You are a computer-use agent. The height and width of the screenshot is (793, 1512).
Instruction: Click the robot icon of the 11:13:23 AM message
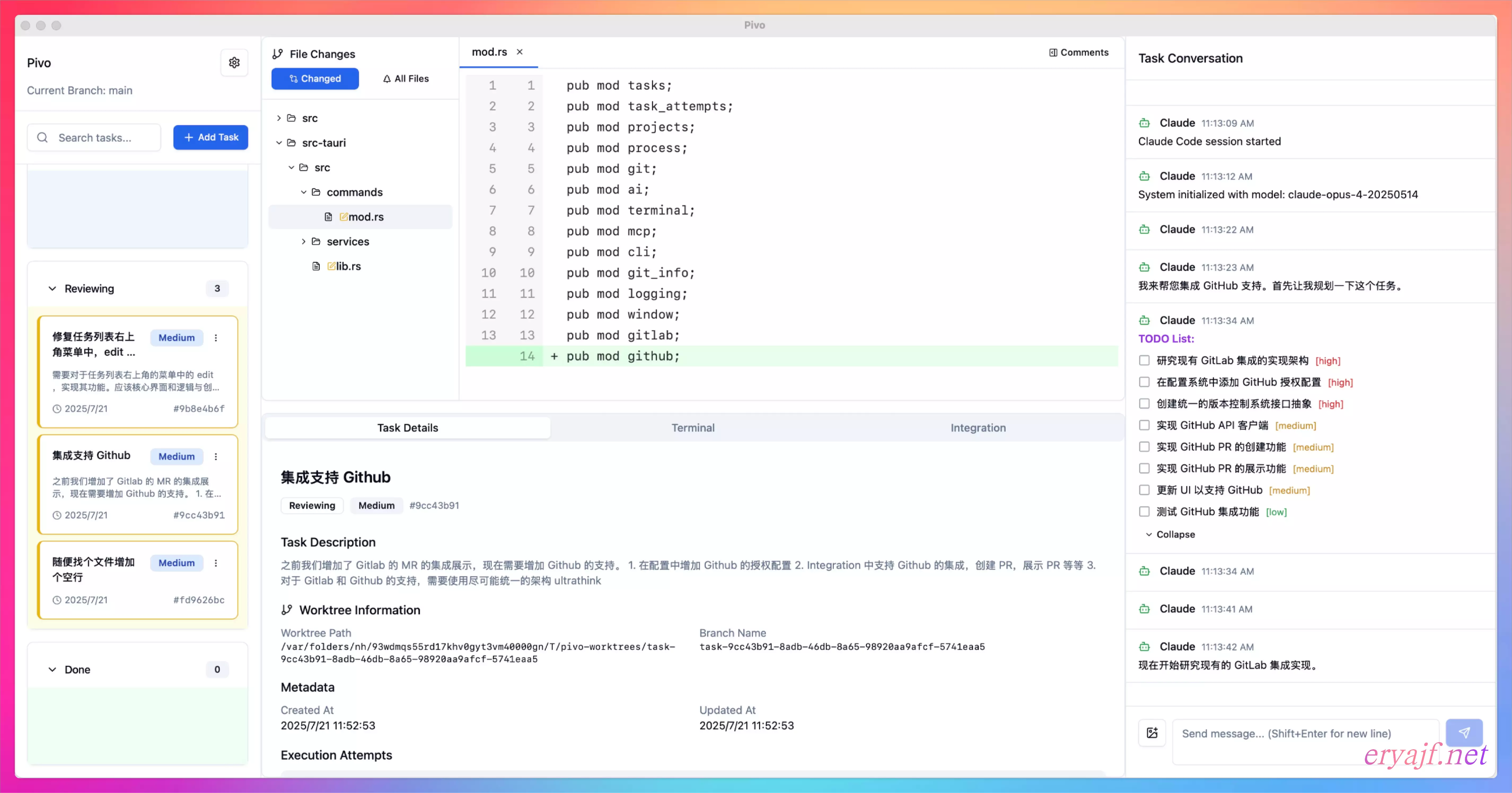1145,267
